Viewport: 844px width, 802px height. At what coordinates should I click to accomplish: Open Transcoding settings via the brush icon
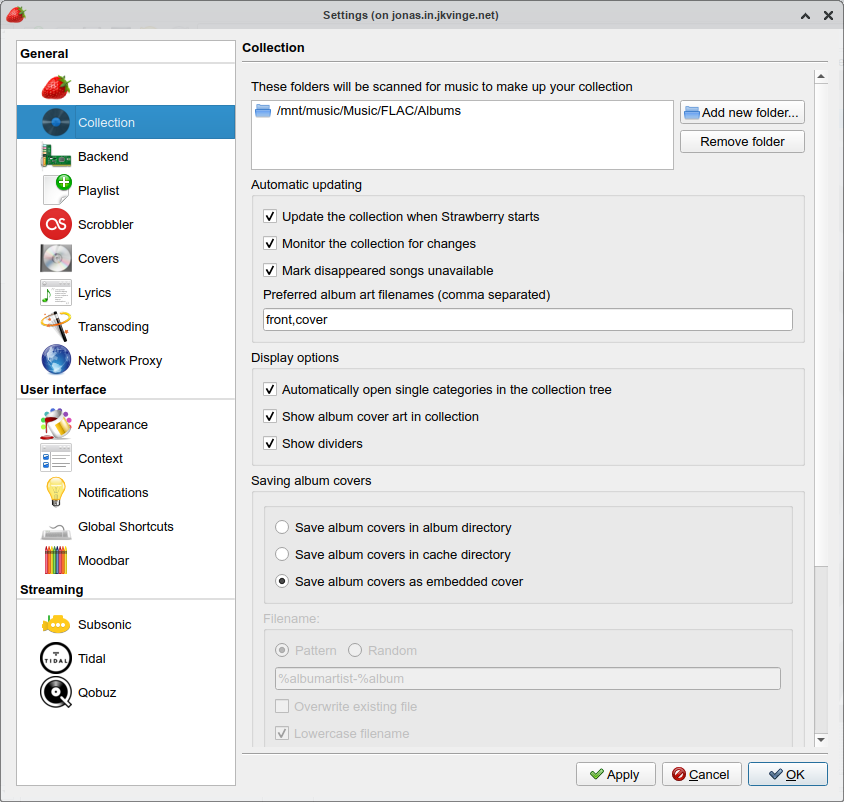(57, 326)
